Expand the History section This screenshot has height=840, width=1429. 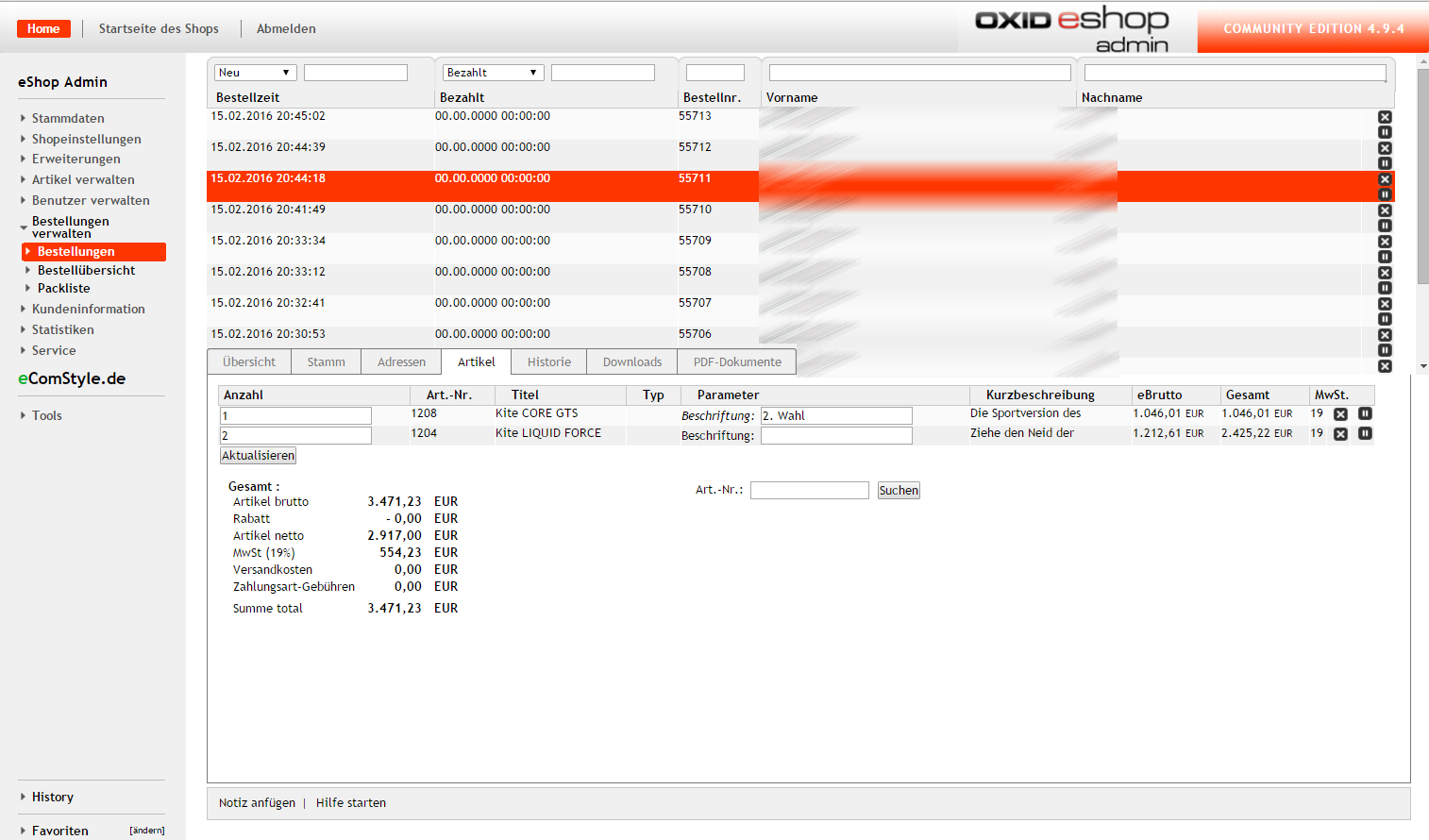point(52,797)
